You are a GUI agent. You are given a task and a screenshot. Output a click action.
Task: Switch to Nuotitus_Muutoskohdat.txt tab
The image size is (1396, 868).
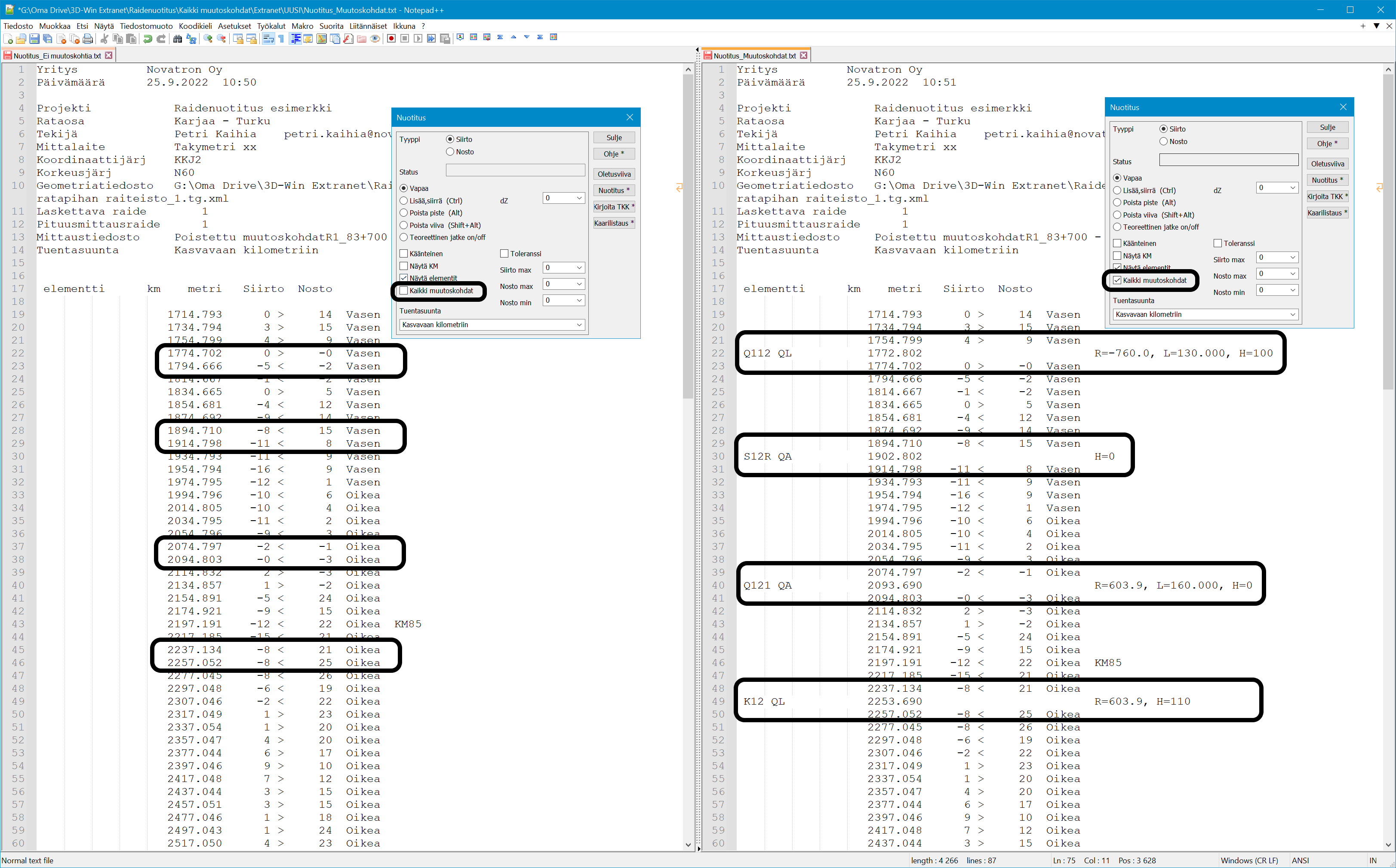pyautogui.click(x=755, y=56)
